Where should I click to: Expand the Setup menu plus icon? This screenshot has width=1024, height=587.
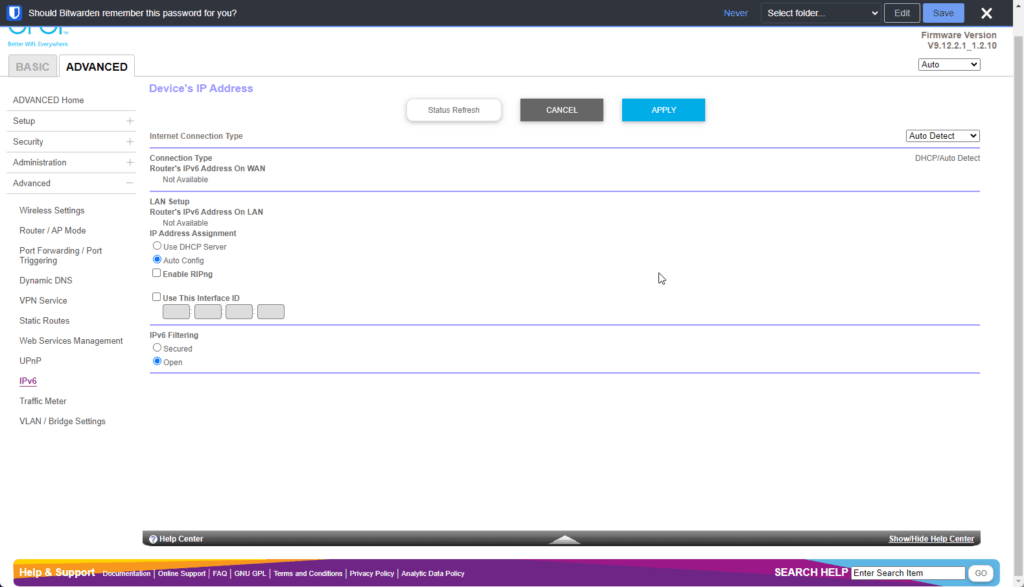(x=130, y=121)
